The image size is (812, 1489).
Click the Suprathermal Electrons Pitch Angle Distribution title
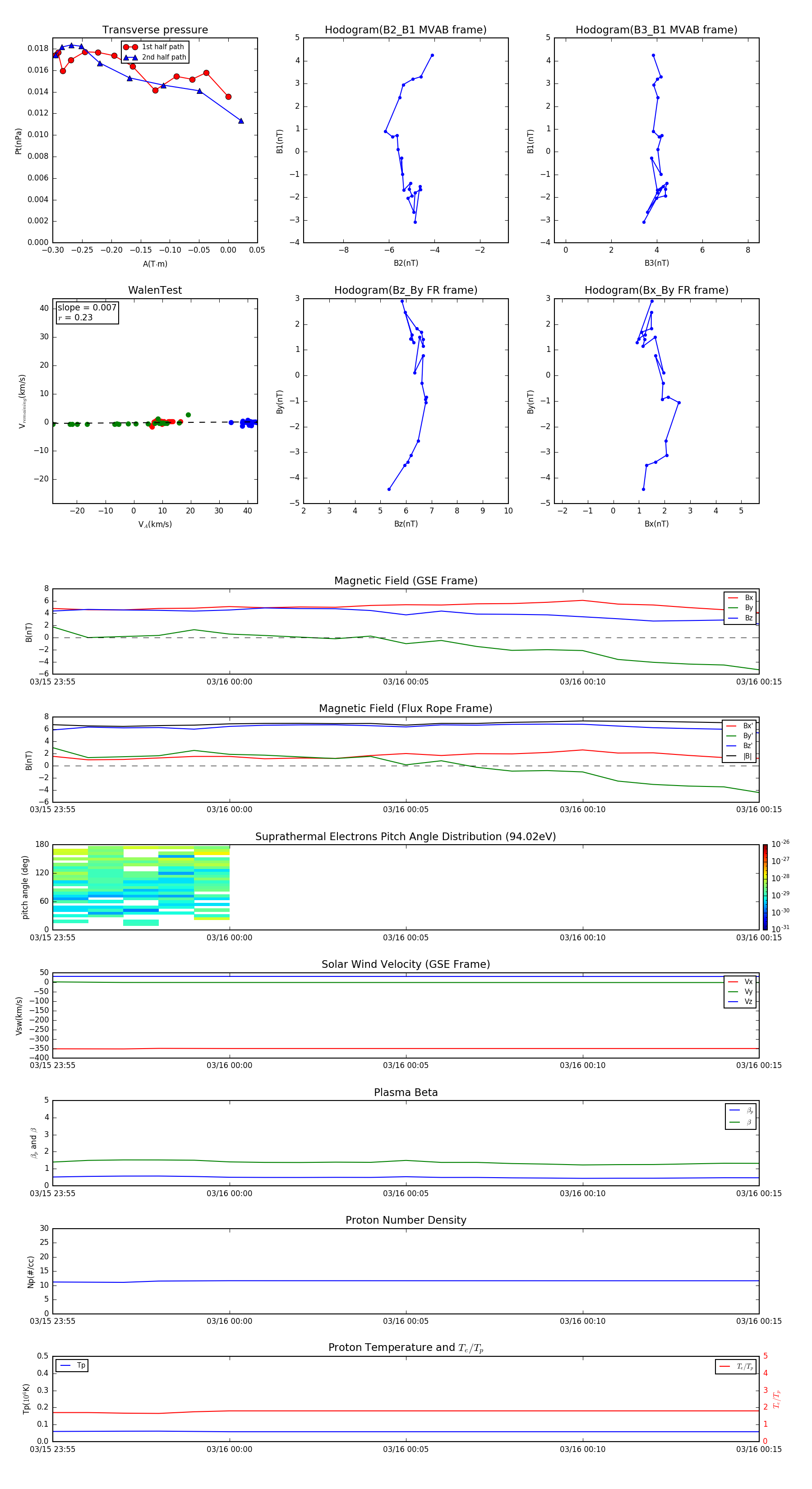click(x=406, y=837)
